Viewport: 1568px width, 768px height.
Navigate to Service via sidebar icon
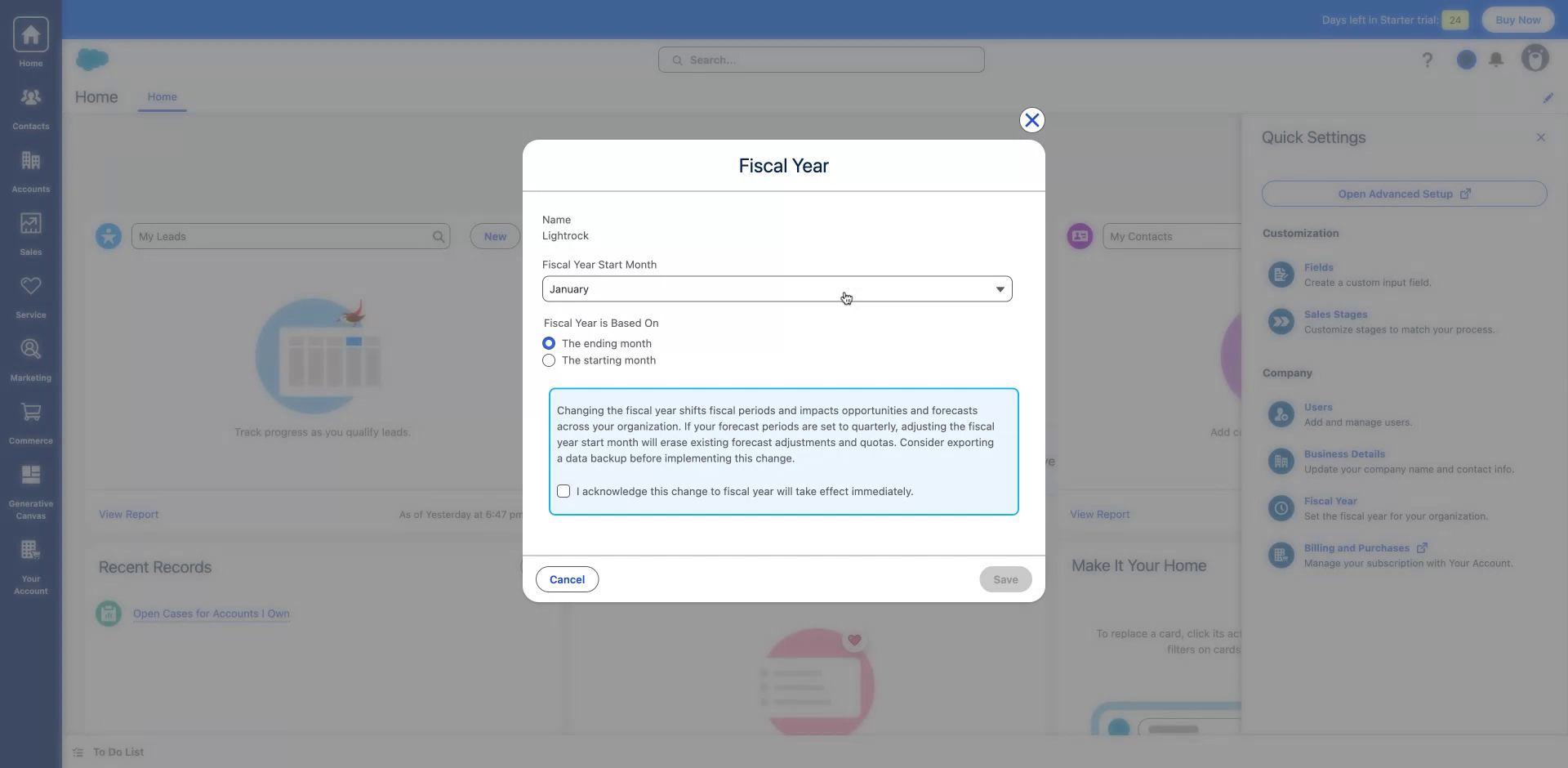pos(30,293)
